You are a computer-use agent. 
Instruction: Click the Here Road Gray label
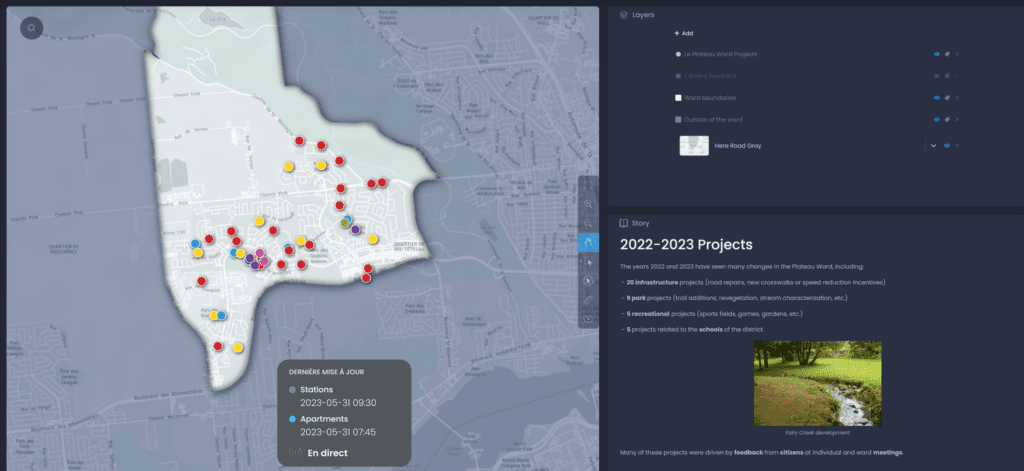click(738, 146)
